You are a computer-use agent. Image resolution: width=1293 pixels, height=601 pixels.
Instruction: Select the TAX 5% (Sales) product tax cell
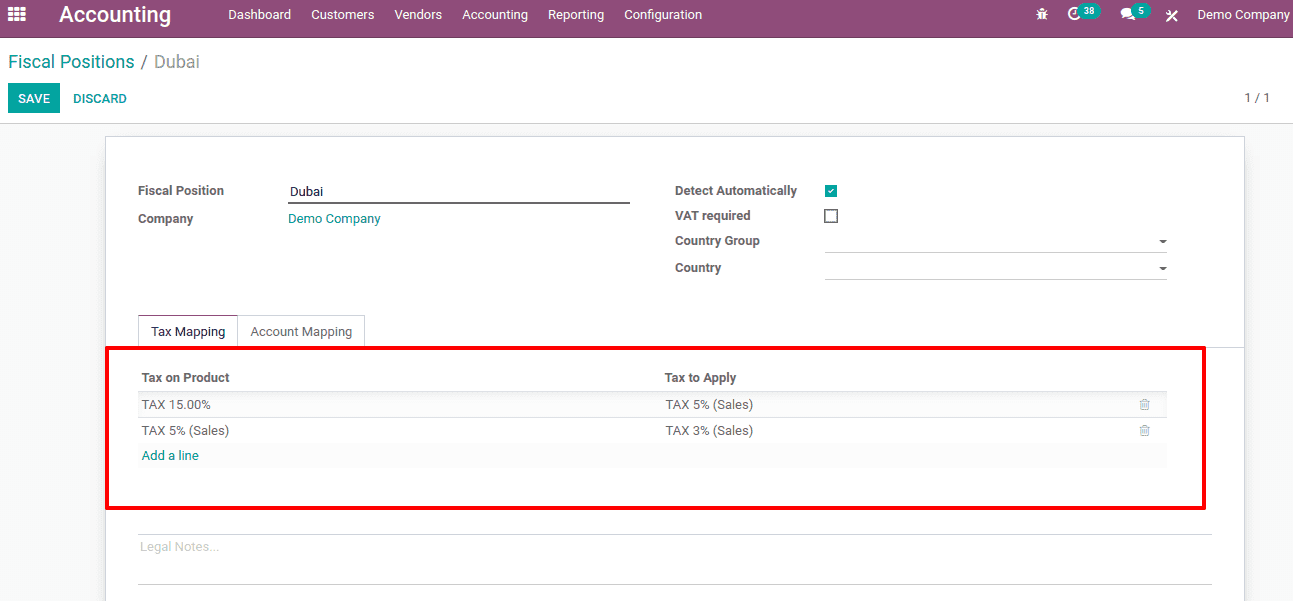pyautogui.click(x=400, y=431)
